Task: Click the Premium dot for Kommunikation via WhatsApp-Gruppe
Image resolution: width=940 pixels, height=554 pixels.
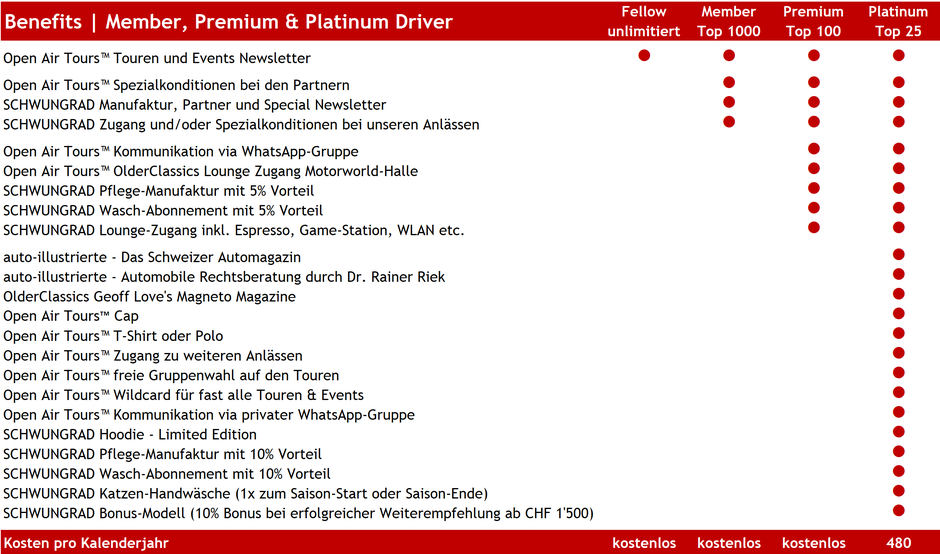Action: click(814, 149)
